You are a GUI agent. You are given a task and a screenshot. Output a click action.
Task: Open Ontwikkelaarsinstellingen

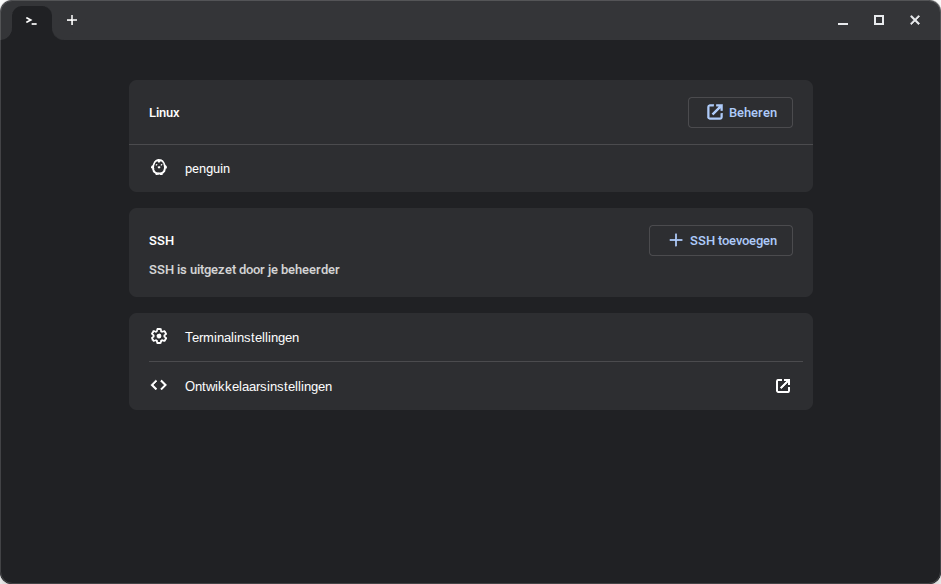pos(258,386)
